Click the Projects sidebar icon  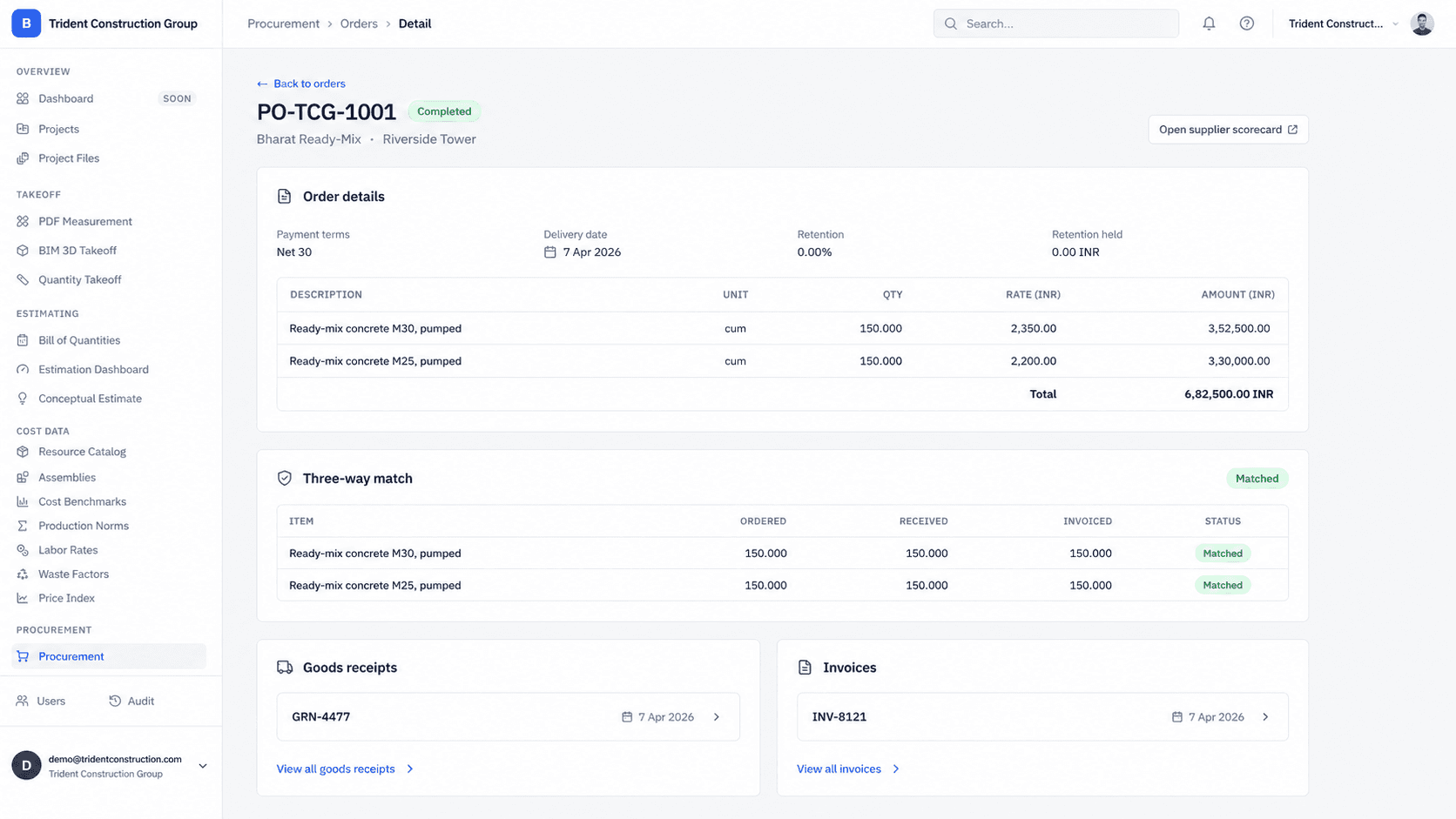pos(23,129)
